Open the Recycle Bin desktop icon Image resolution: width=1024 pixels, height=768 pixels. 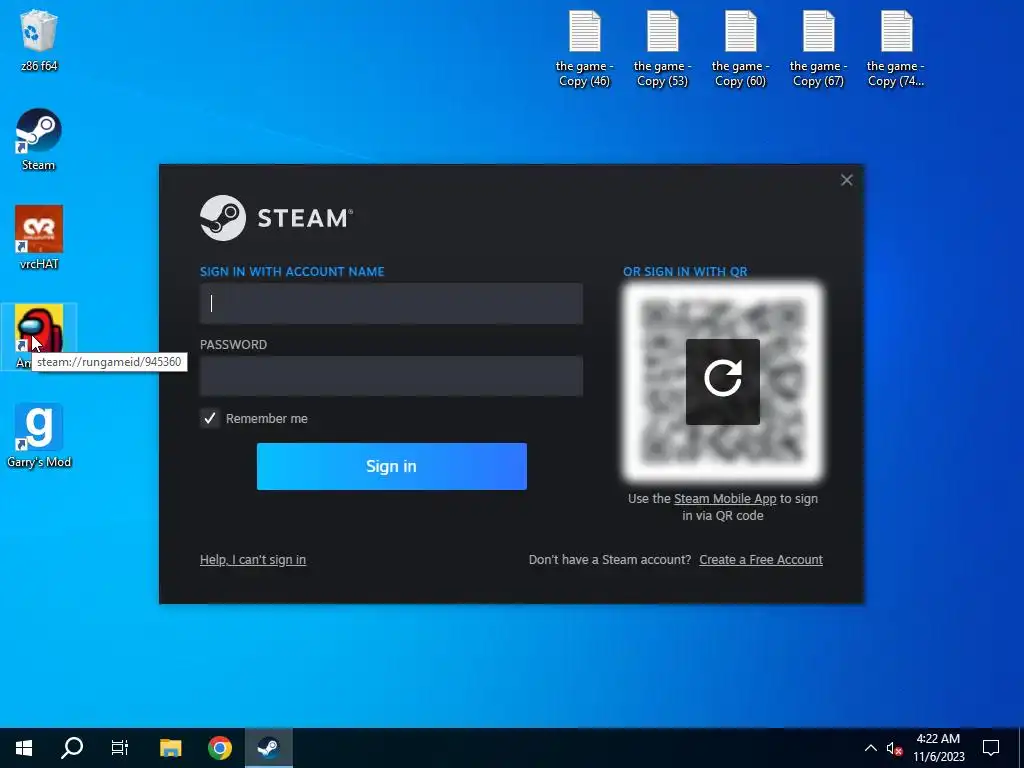[39, 40]
